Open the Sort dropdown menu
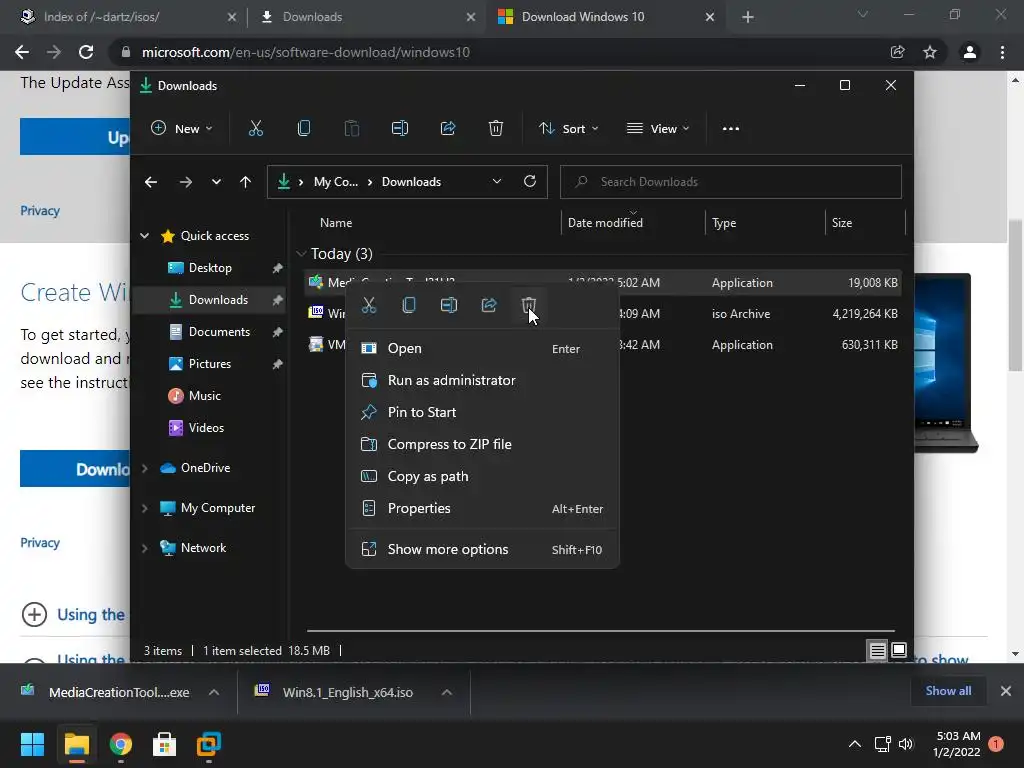The image size is (1024, 768). [x=568, y=129]
